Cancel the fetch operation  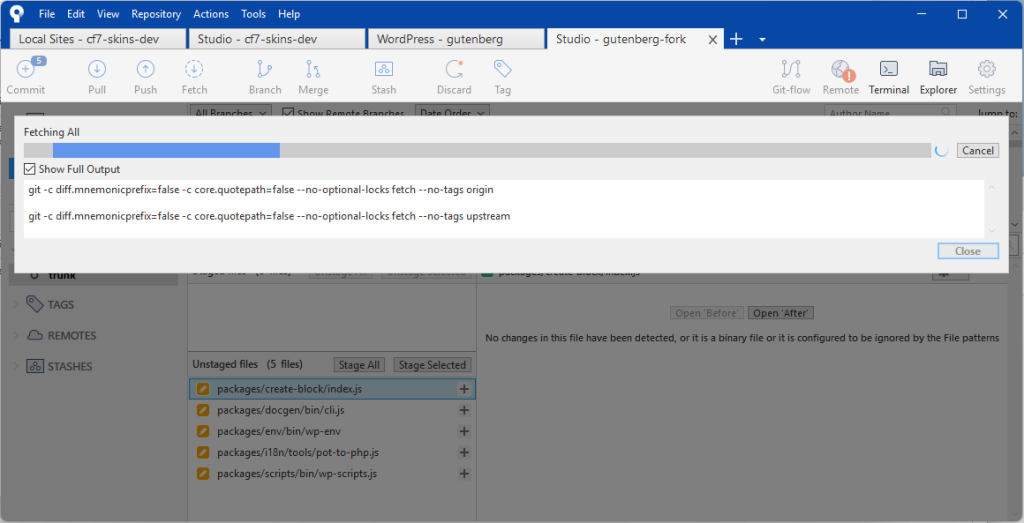977,150
